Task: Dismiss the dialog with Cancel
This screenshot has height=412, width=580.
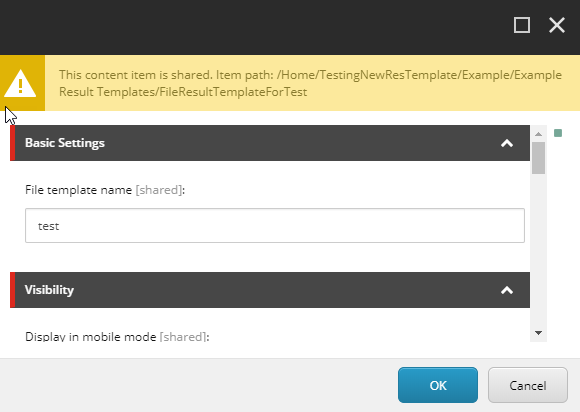Action: pyautogui.click(x=528, y=385)
